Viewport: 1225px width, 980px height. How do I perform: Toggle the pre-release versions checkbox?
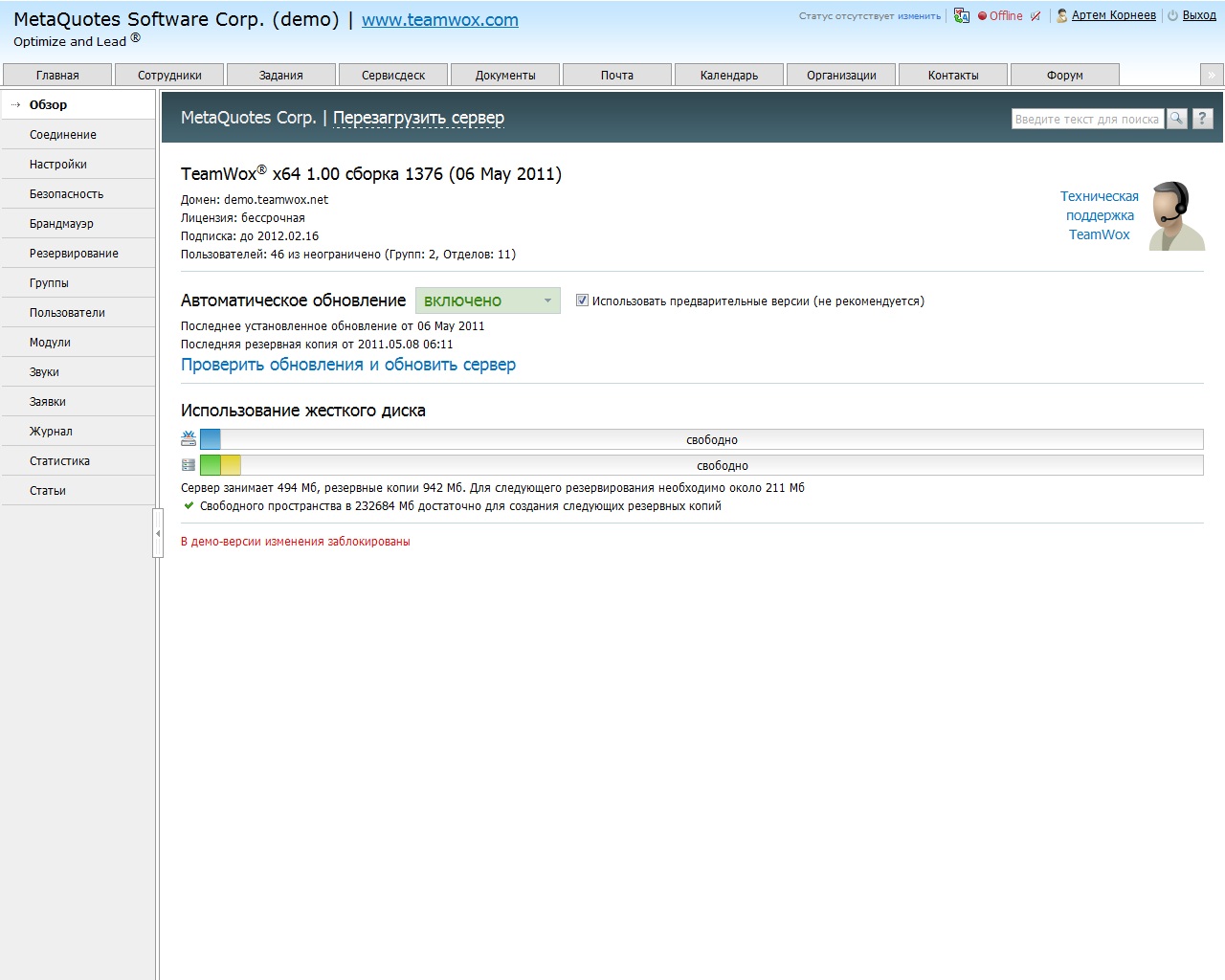[x=582, y=301]
